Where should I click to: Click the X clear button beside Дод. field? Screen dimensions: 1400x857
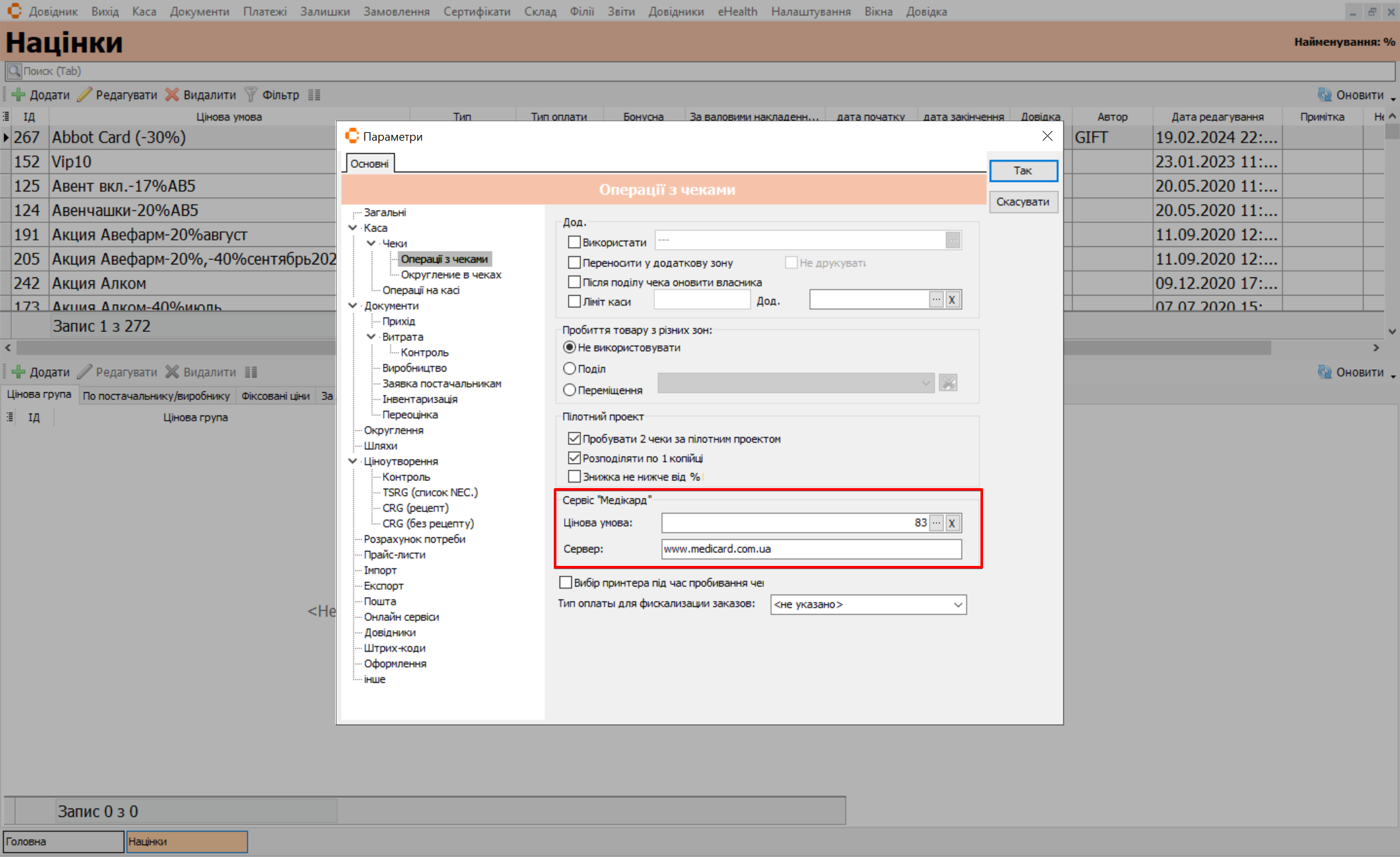pos(952,299)
